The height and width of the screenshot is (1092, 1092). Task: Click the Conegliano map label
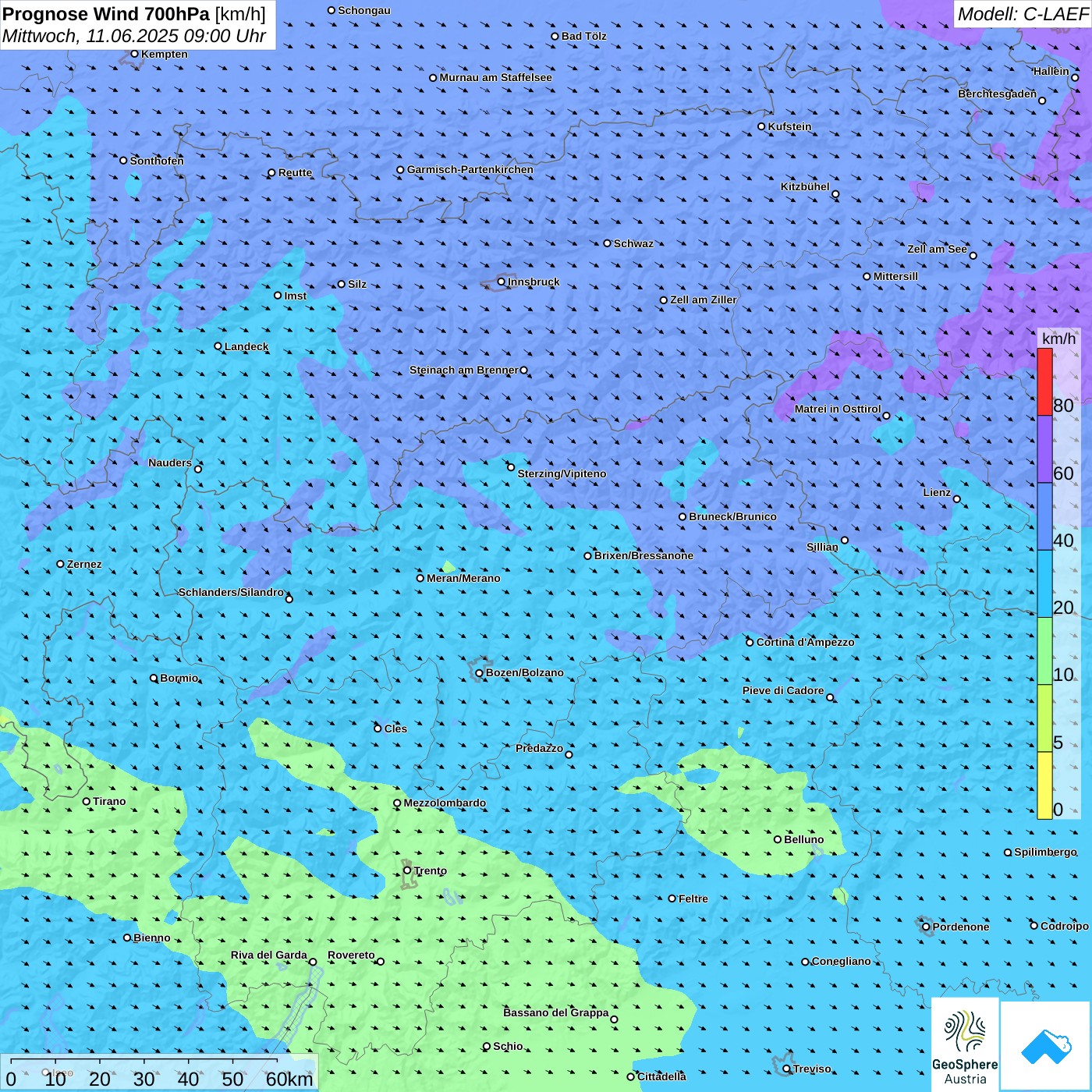pyautogui.click(x=841, y=961)
